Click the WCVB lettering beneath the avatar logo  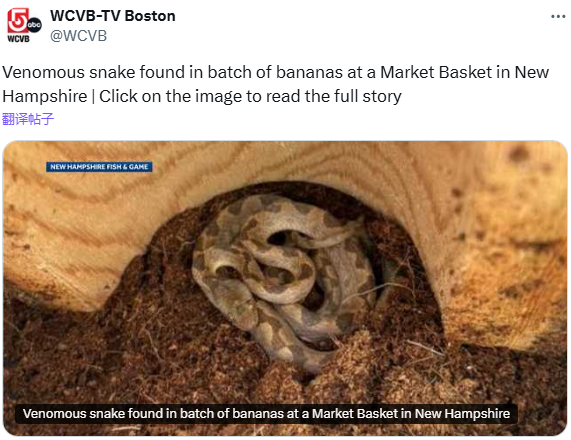(x=18, y=39)
